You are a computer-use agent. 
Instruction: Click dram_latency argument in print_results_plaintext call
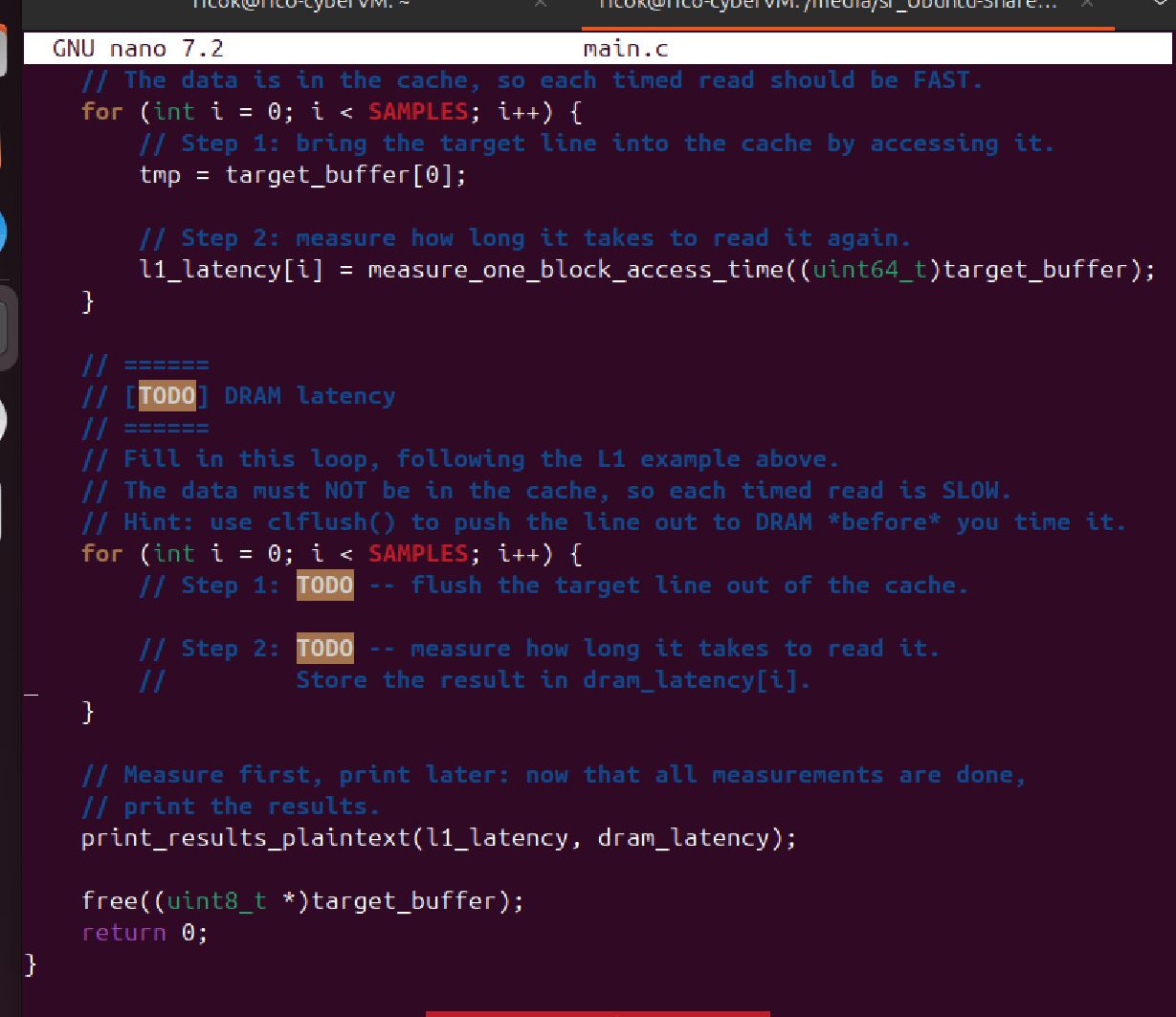coord(682,838)
